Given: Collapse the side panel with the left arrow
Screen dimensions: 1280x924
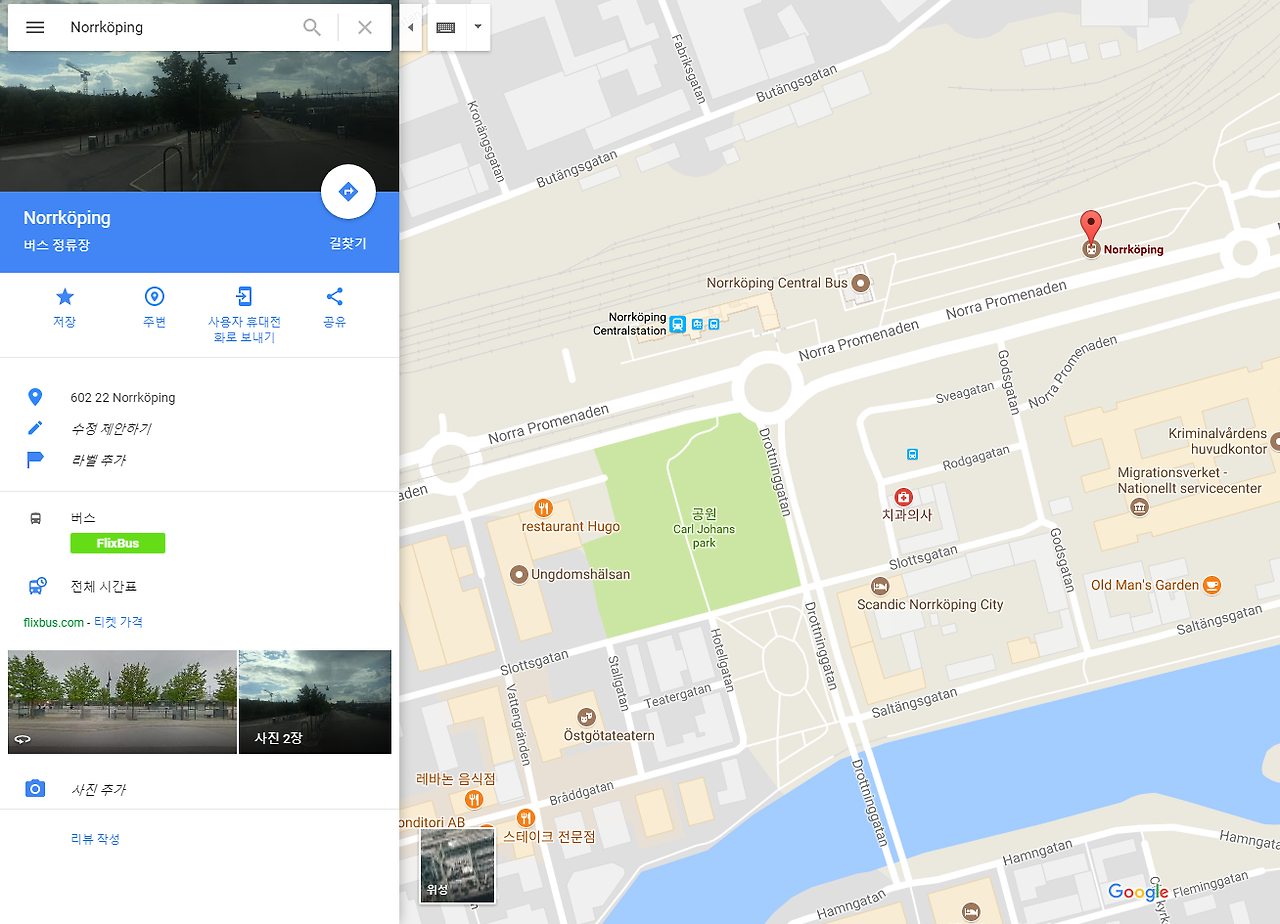Looking at the screenshot, I should click(x=410, y=28).
